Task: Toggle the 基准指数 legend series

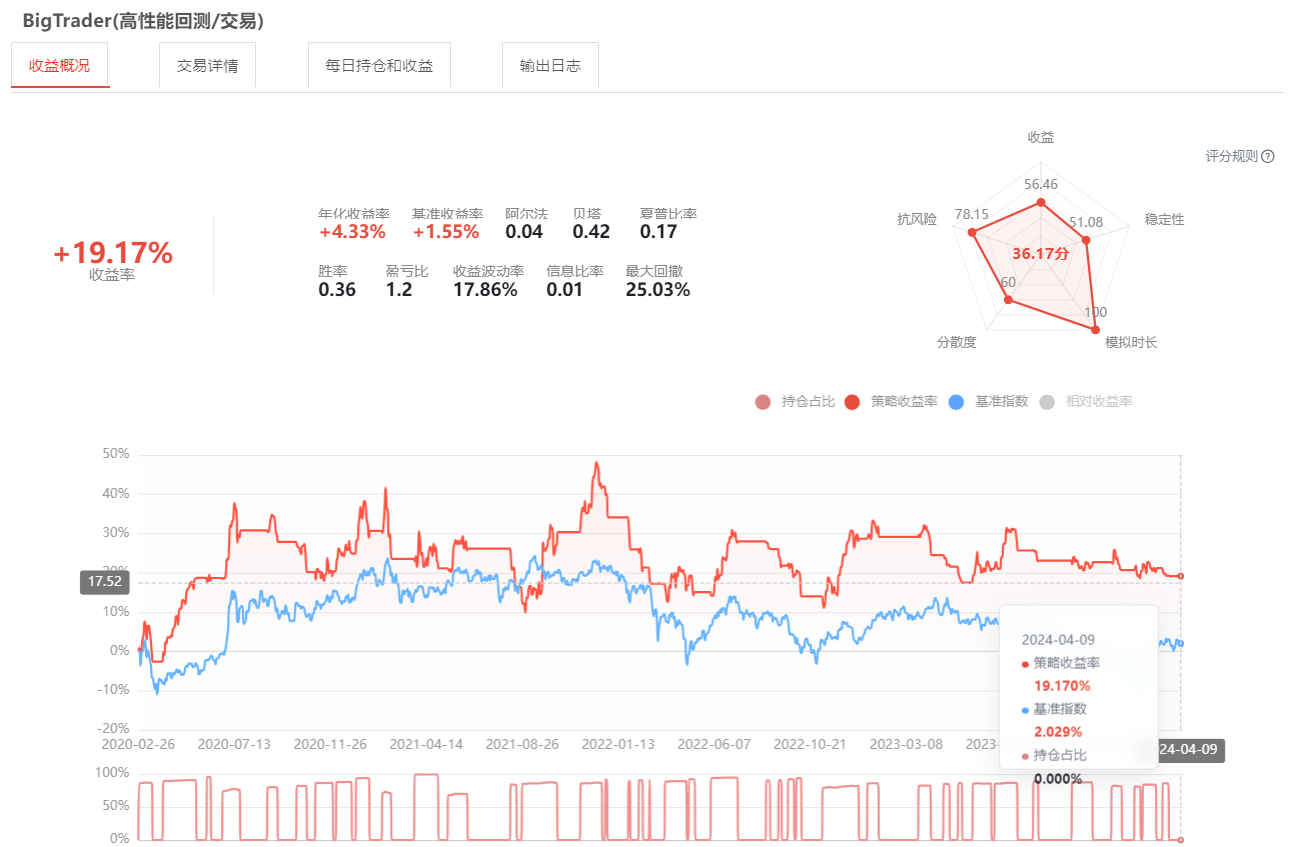Action: 988,402
